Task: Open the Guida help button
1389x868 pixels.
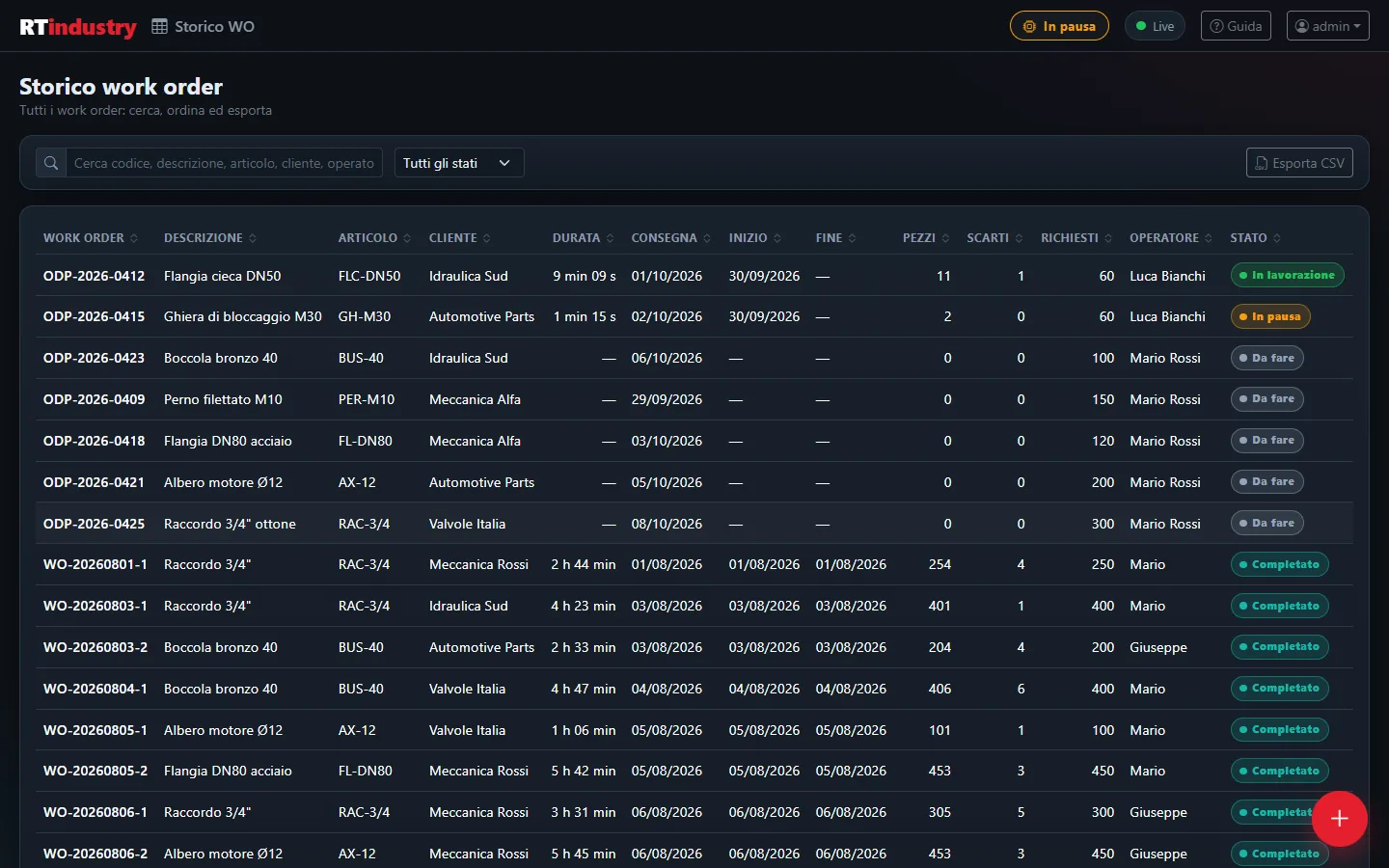Action: click(x=1236, y=26)
